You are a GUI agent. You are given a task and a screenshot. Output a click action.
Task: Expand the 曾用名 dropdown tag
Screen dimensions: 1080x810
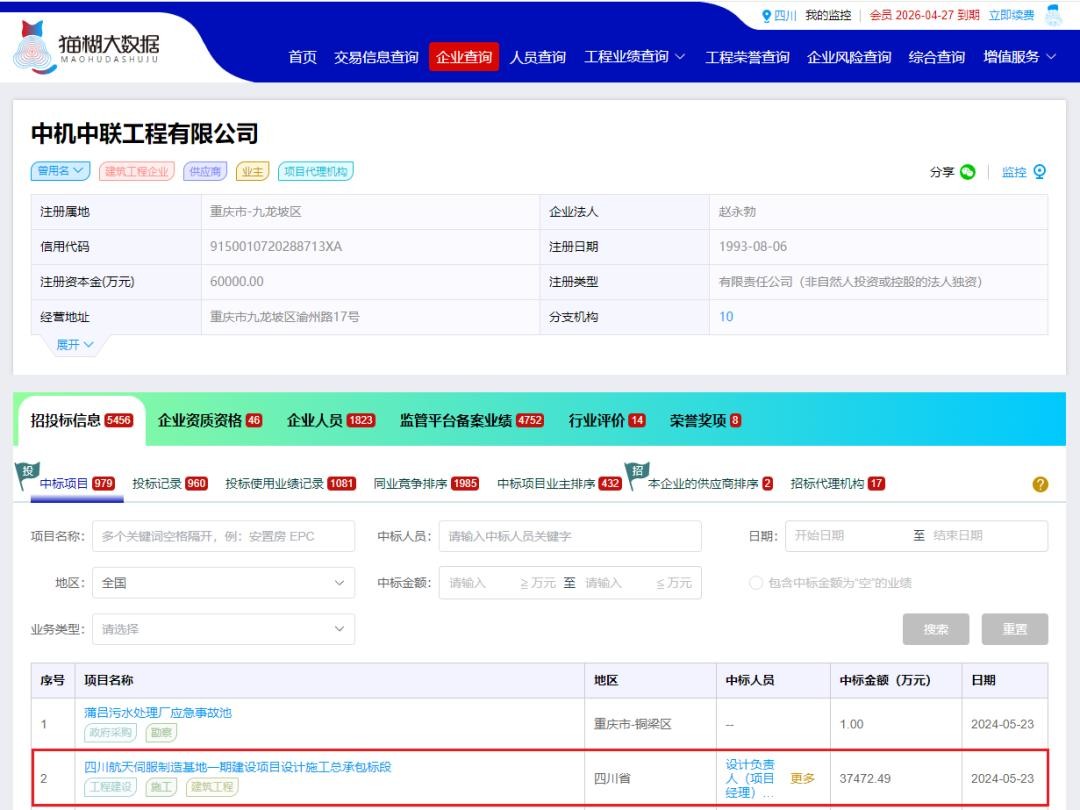[61, 171]
